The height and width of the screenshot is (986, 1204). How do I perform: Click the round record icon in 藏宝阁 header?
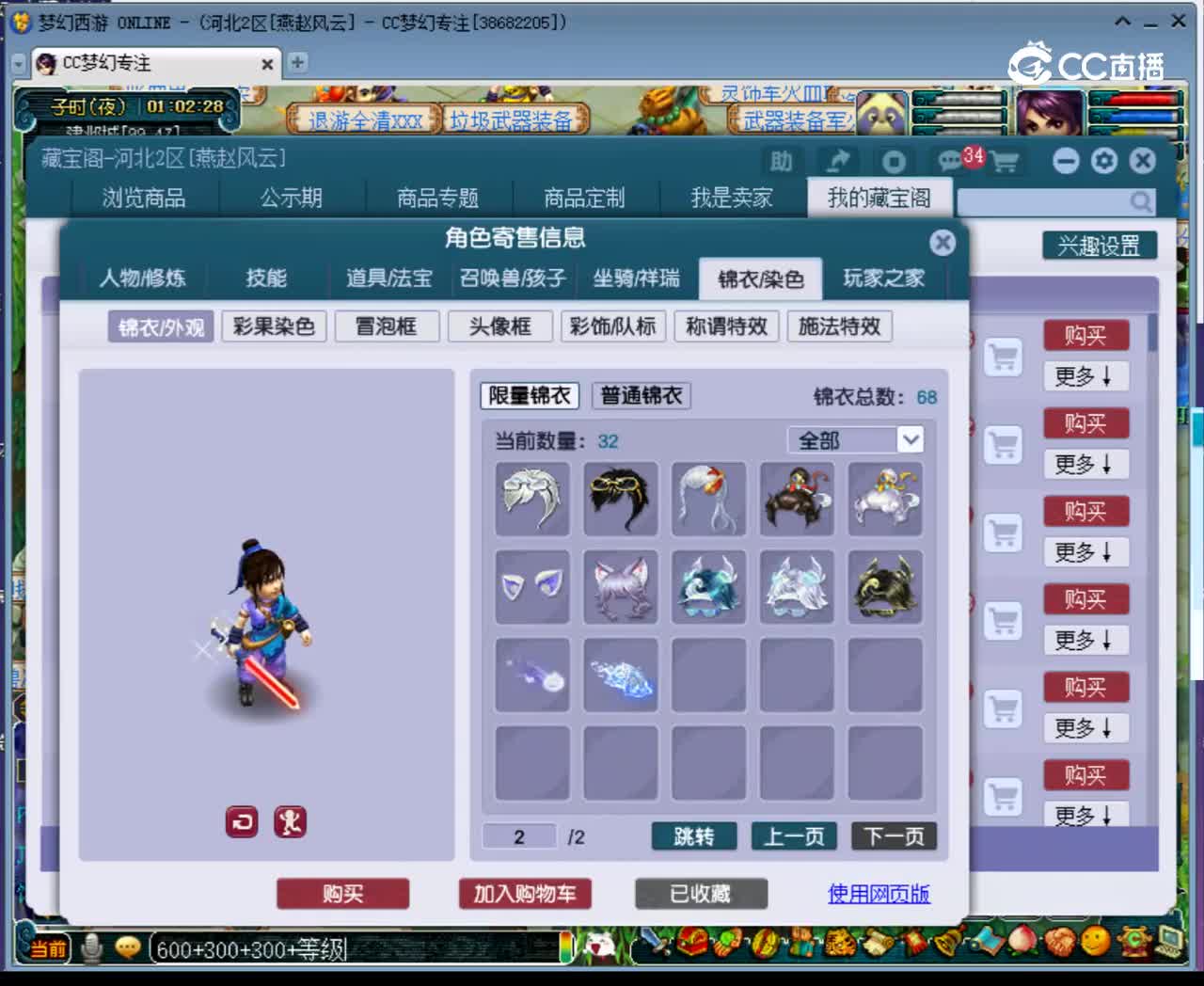894,161
